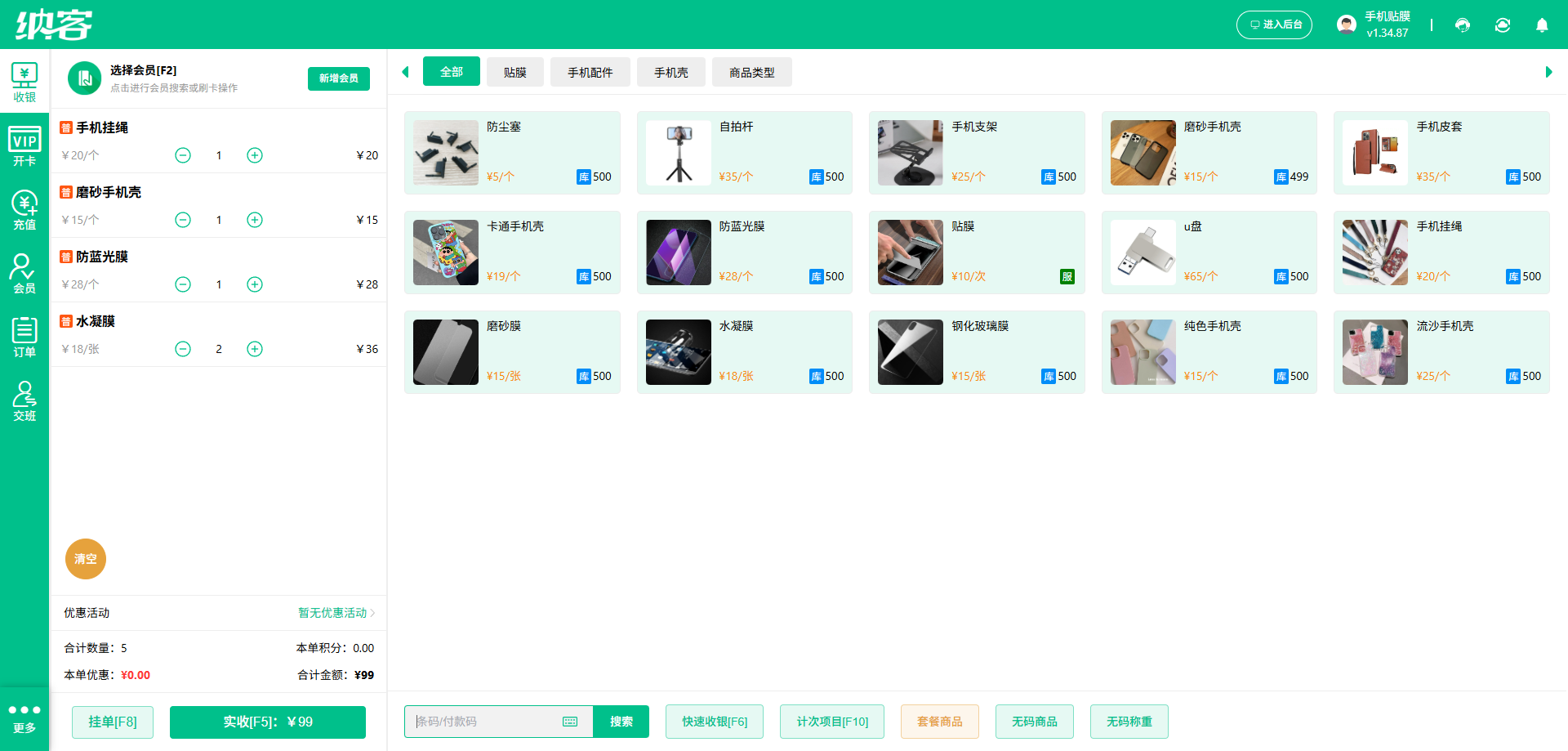Click the 清空 clear cart button
The width and height of the screenshot is (1568, 751).
pos(86,559)
